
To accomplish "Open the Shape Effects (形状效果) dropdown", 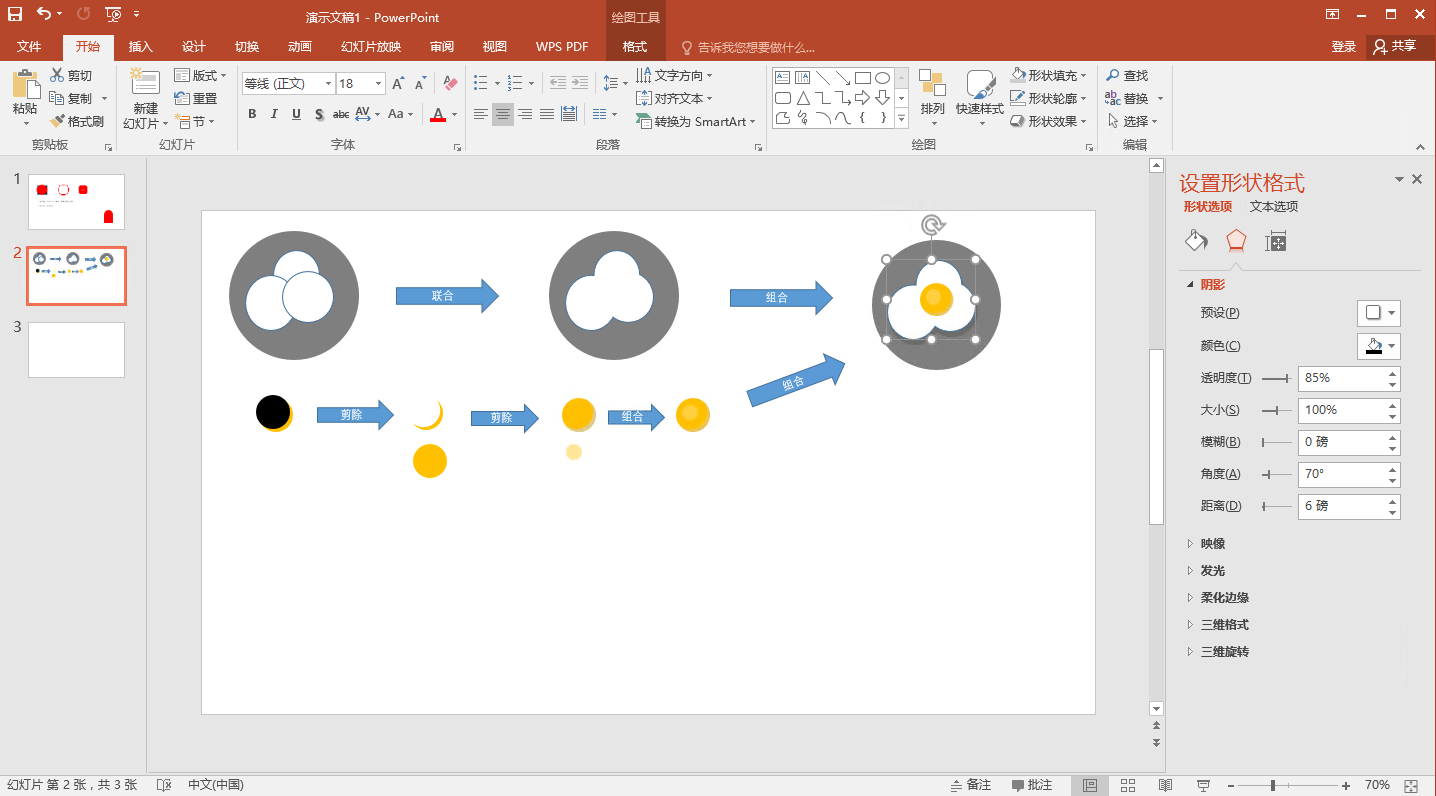I will tap(1048, 121).
